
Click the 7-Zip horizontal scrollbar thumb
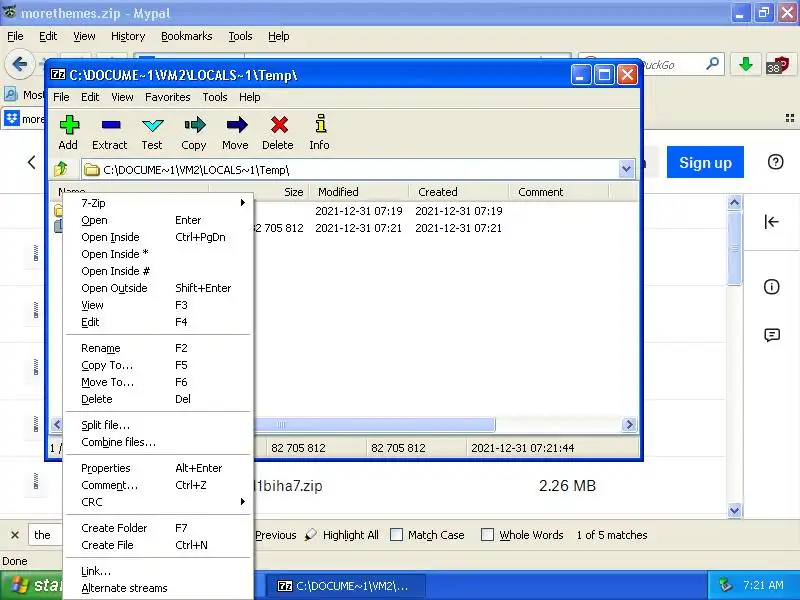click(374, 424)
